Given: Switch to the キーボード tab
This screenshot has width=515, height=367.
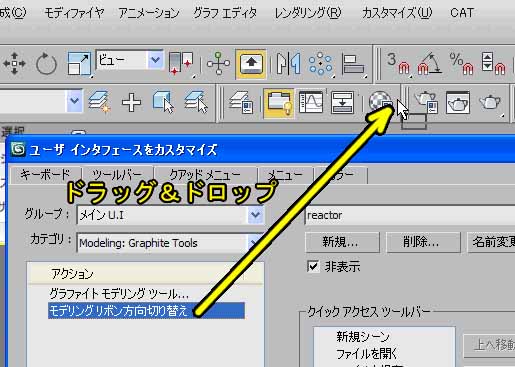Looking at the screenshot, I should point(46,175).
